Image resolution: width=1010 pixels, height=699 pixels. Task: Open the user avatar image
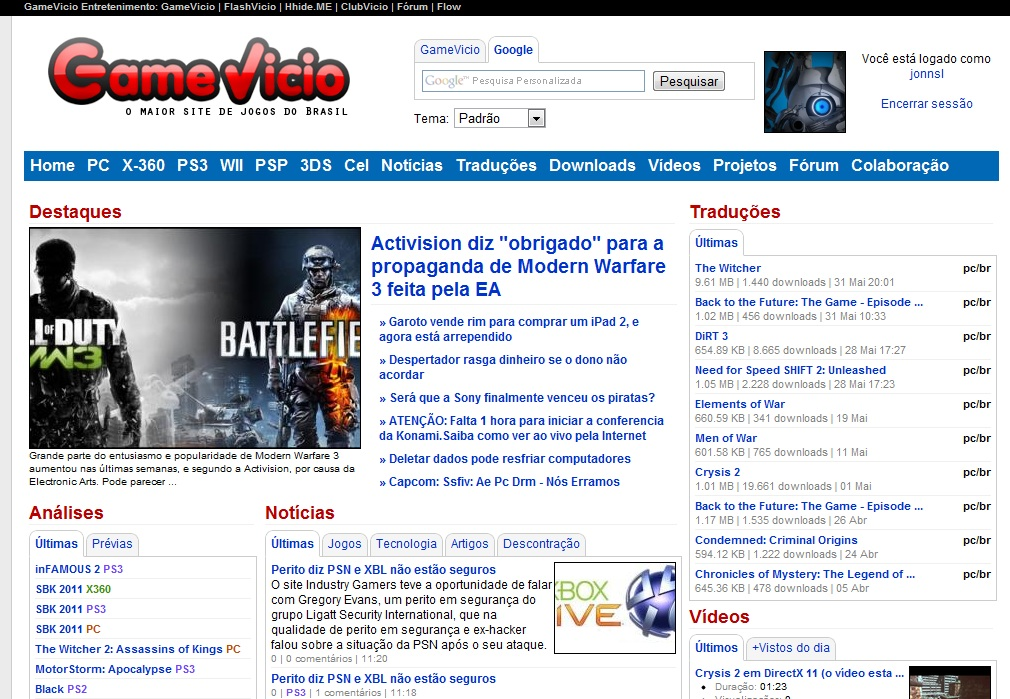click(x=805, y=92)
